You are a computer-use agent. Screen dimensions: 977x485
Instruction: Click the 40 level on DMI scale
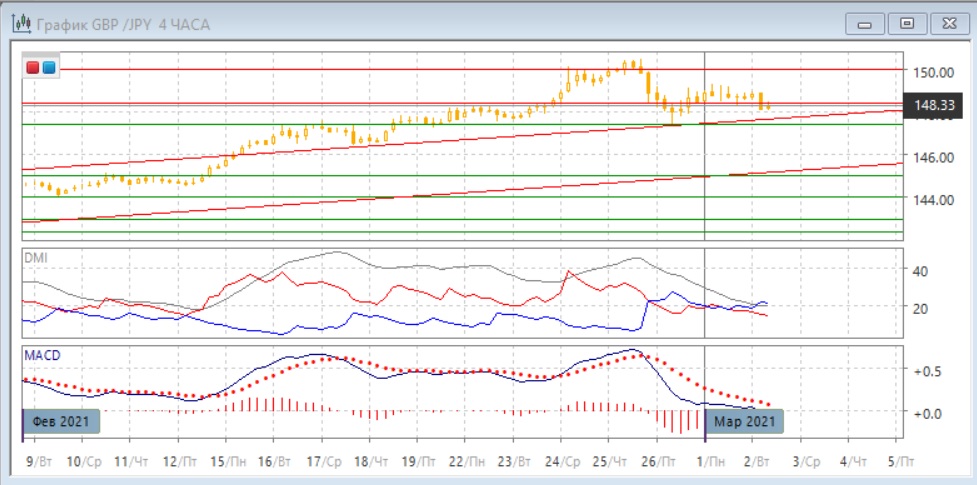pos(920,271)
